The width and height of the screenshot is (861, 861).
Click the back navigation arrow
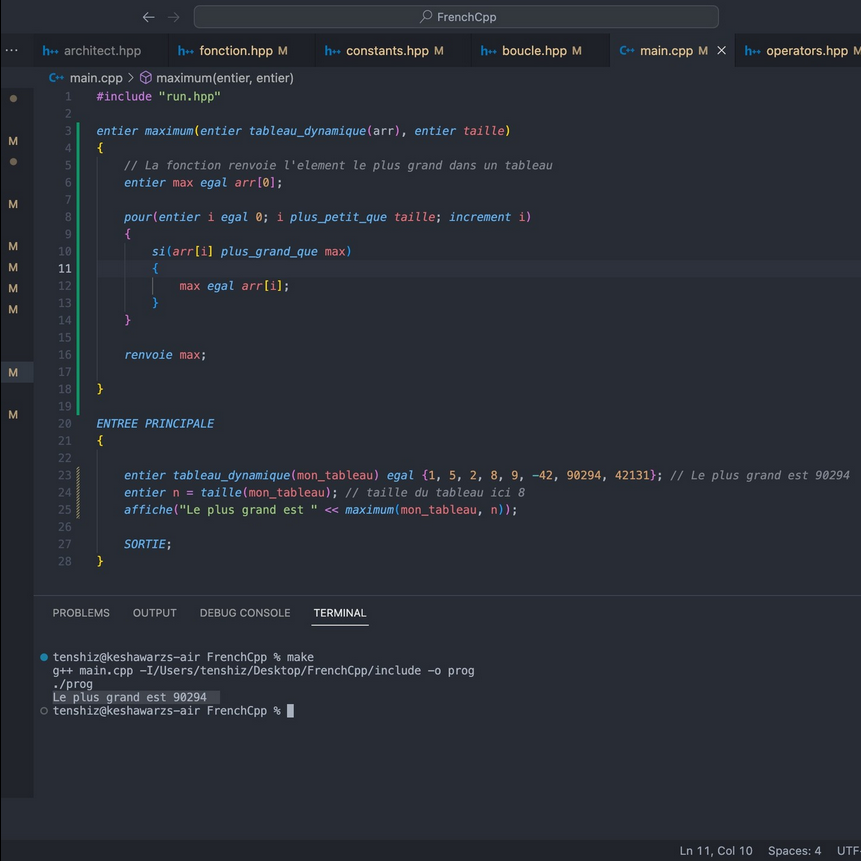click(x=149, y=17)
